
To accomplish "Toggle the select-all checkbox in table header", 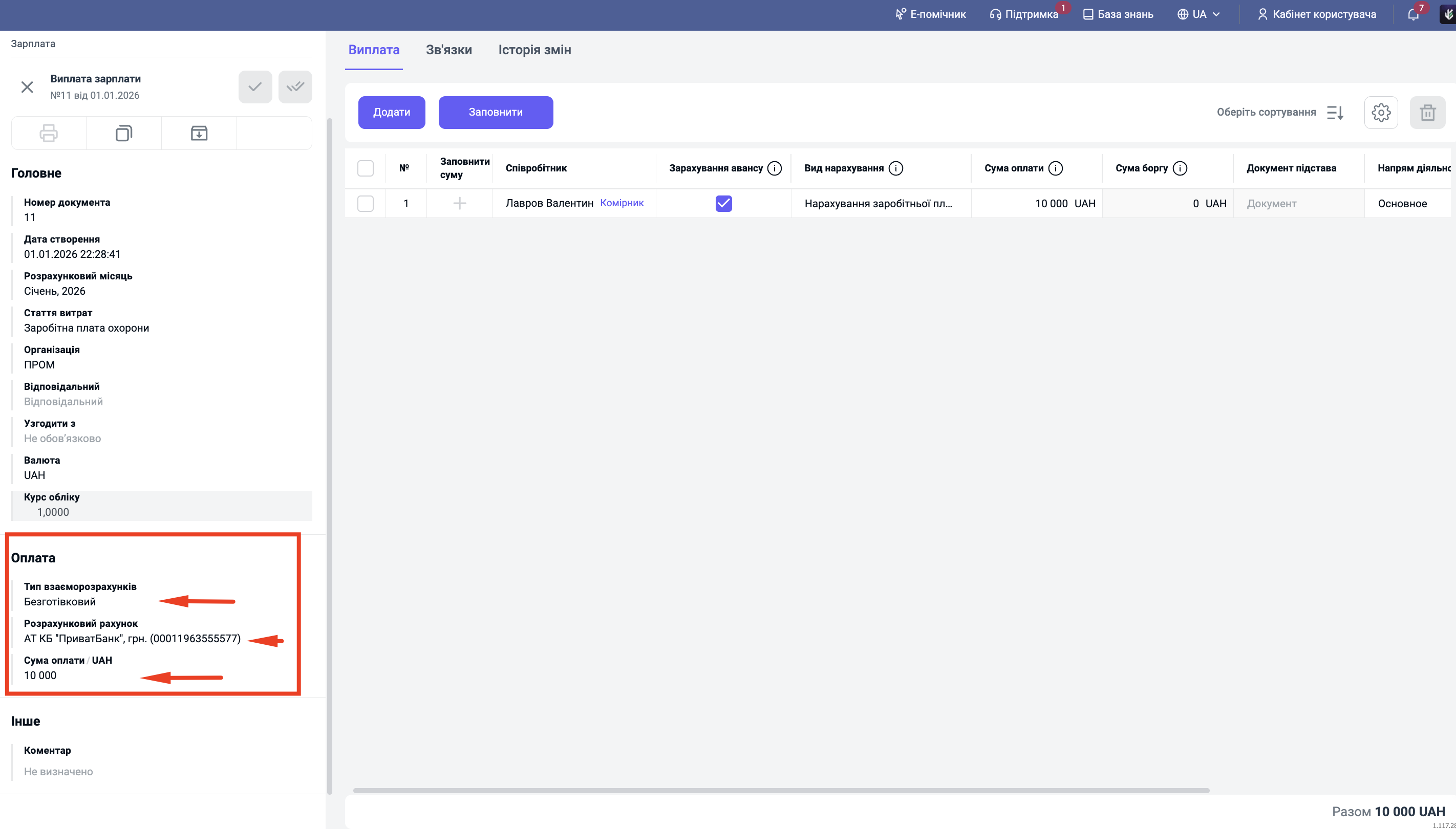I will pos(365,168).
